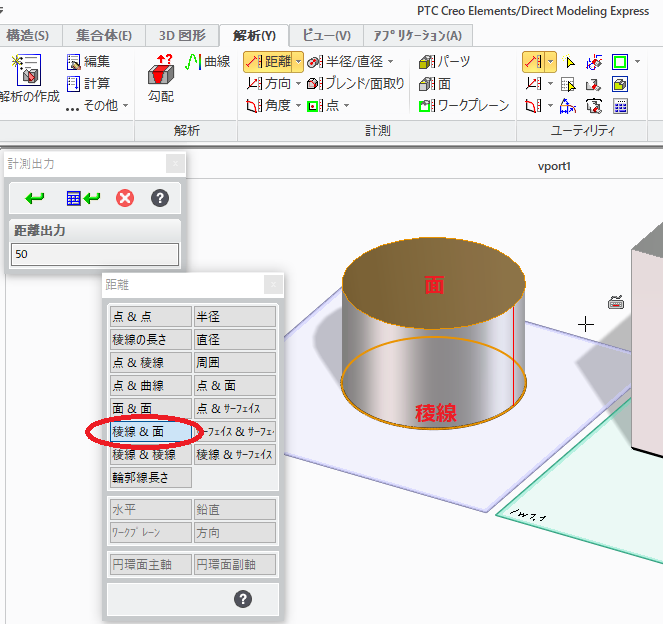
Task: Click the utility direction measure icon
Action: coord(534,84)
